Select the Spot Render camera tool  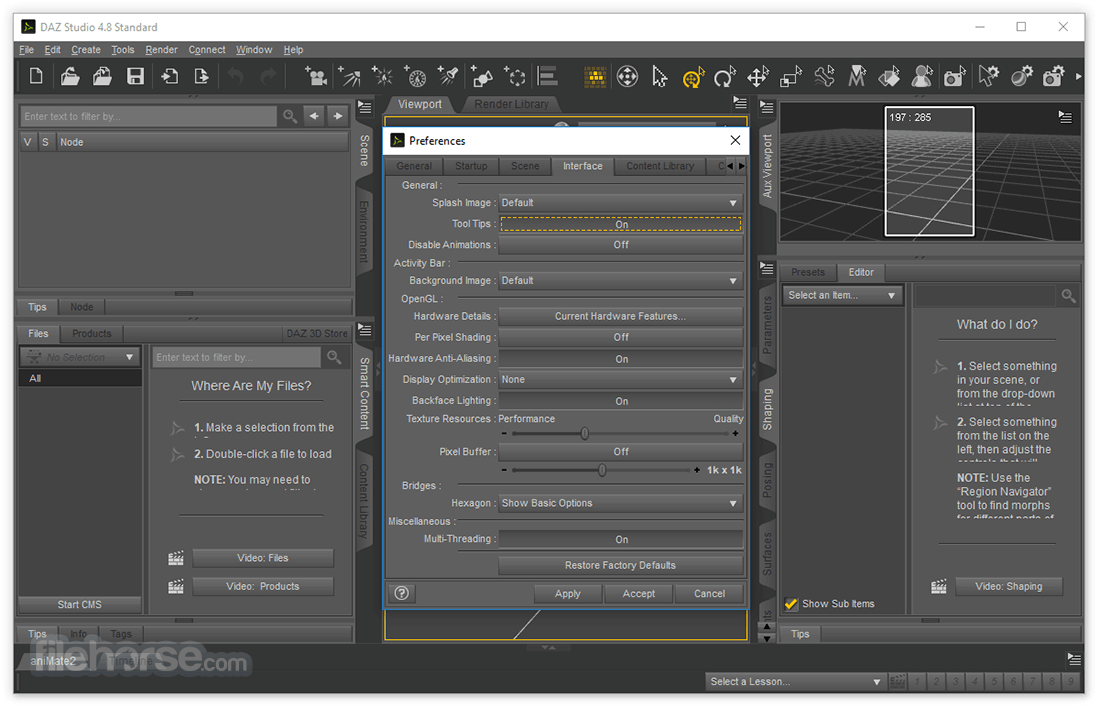954,76
